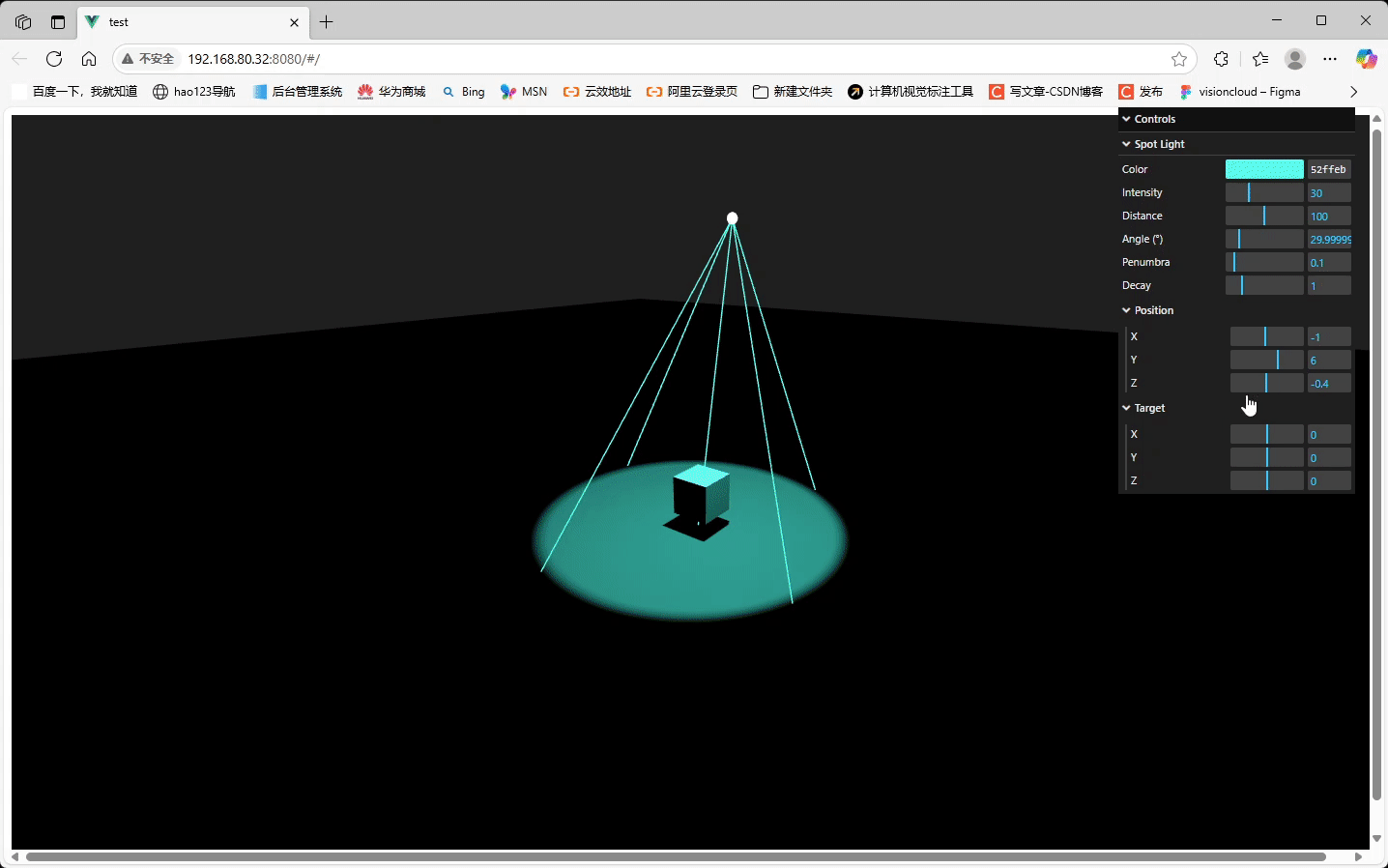The image size is (1388, 868).
Task: Click the Angle value field
Action: (x=1329, y=239)
